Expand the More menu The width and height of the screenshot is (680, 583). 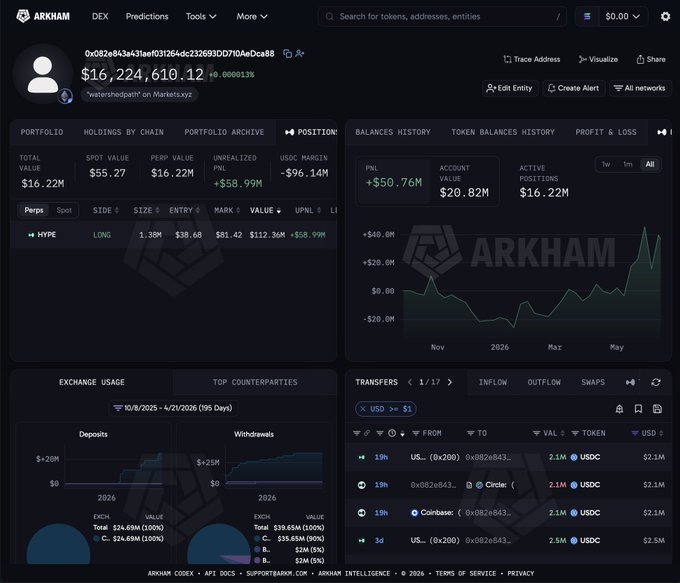tap(252, 16)
